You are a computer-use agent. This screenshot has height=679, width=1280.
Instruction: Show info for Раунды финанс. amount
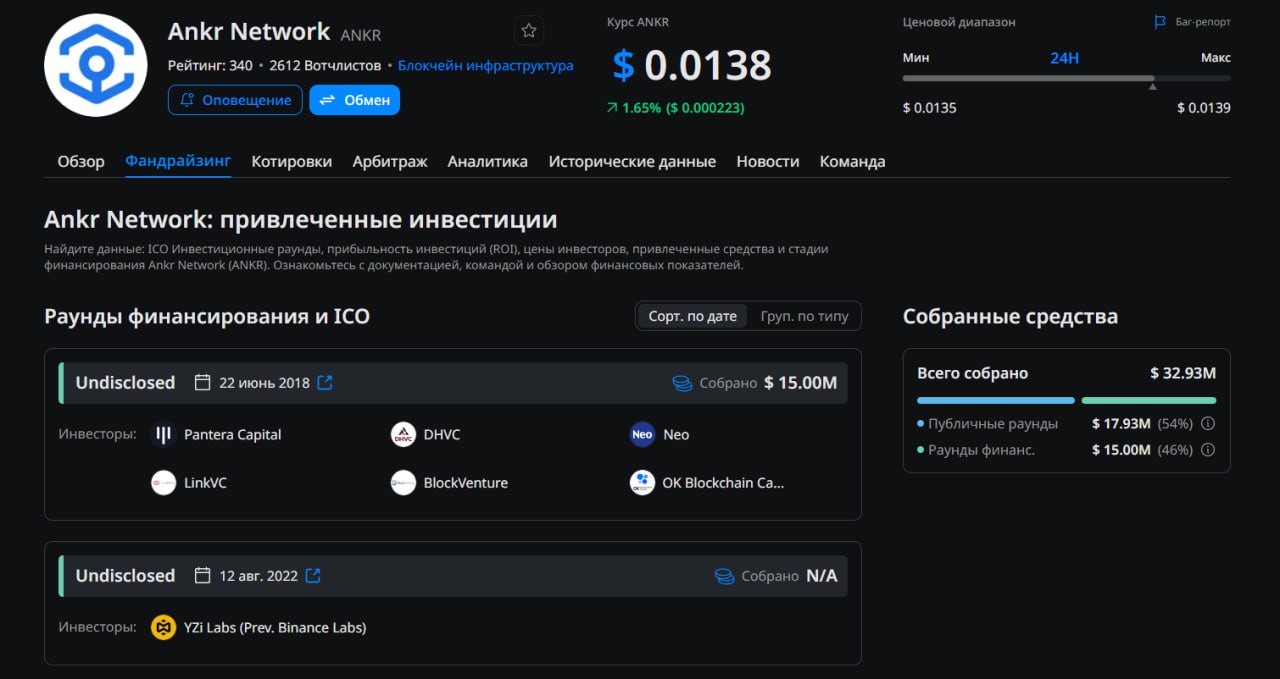1208,450
